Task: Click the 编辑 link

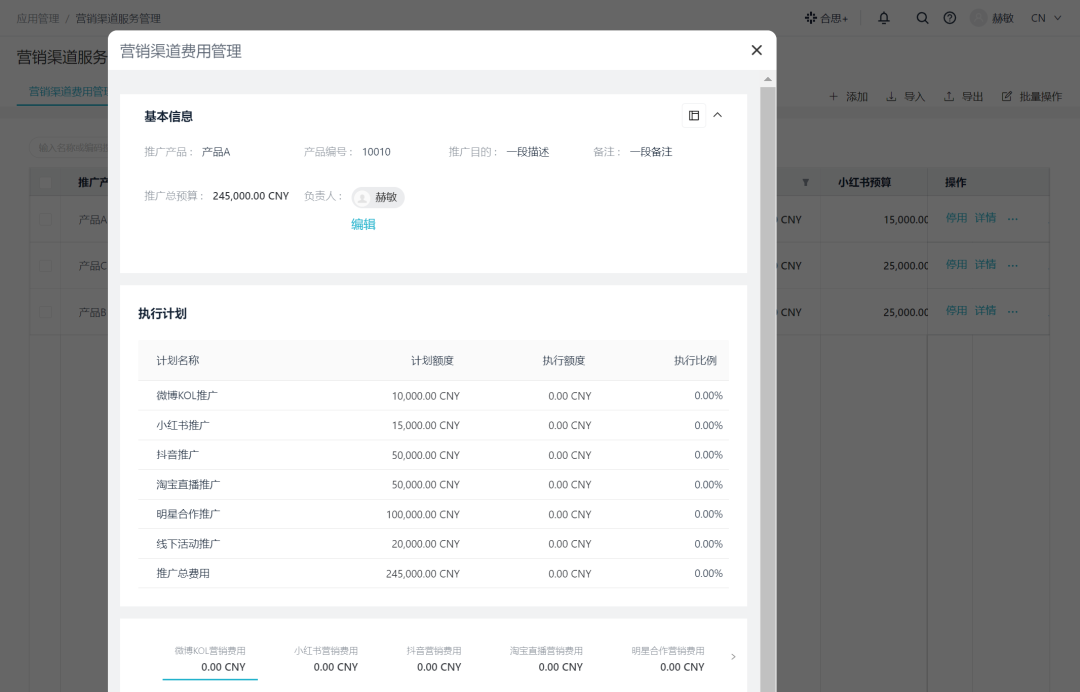Action: click(363, 224)
